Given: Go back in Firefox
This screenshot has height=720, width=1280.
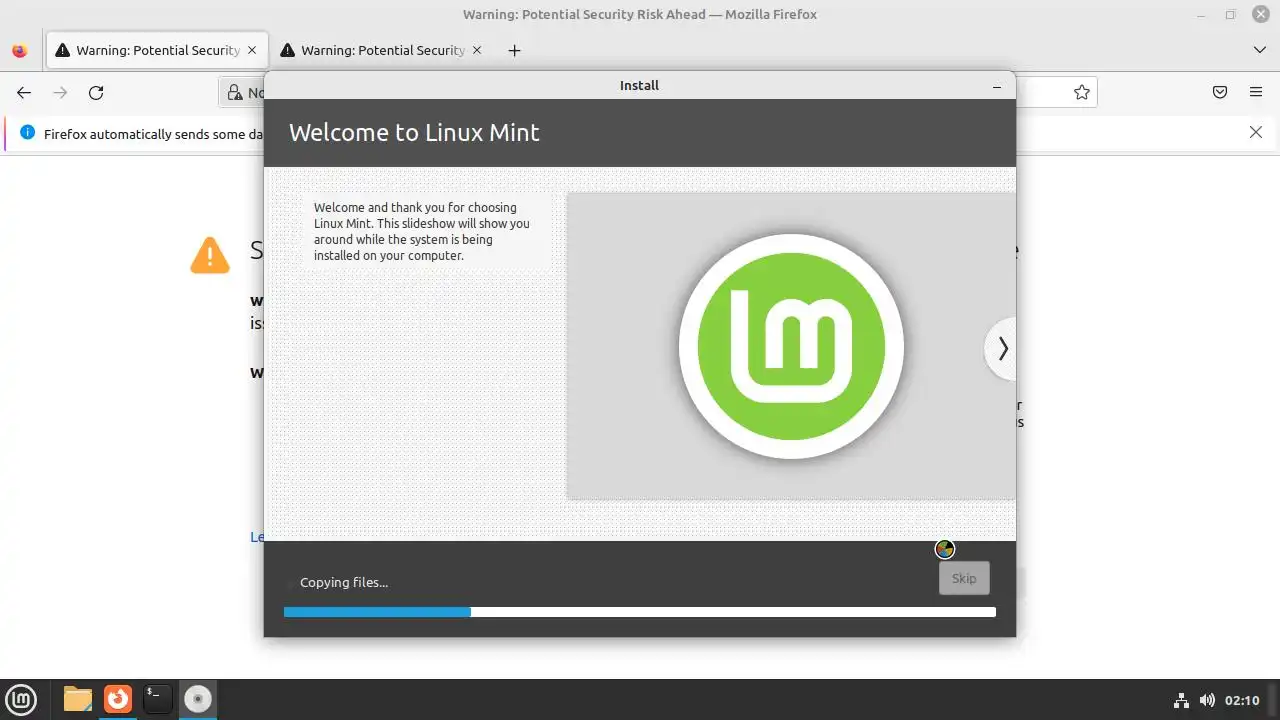Looking at the screenshot, I should [x=24, y=93].
